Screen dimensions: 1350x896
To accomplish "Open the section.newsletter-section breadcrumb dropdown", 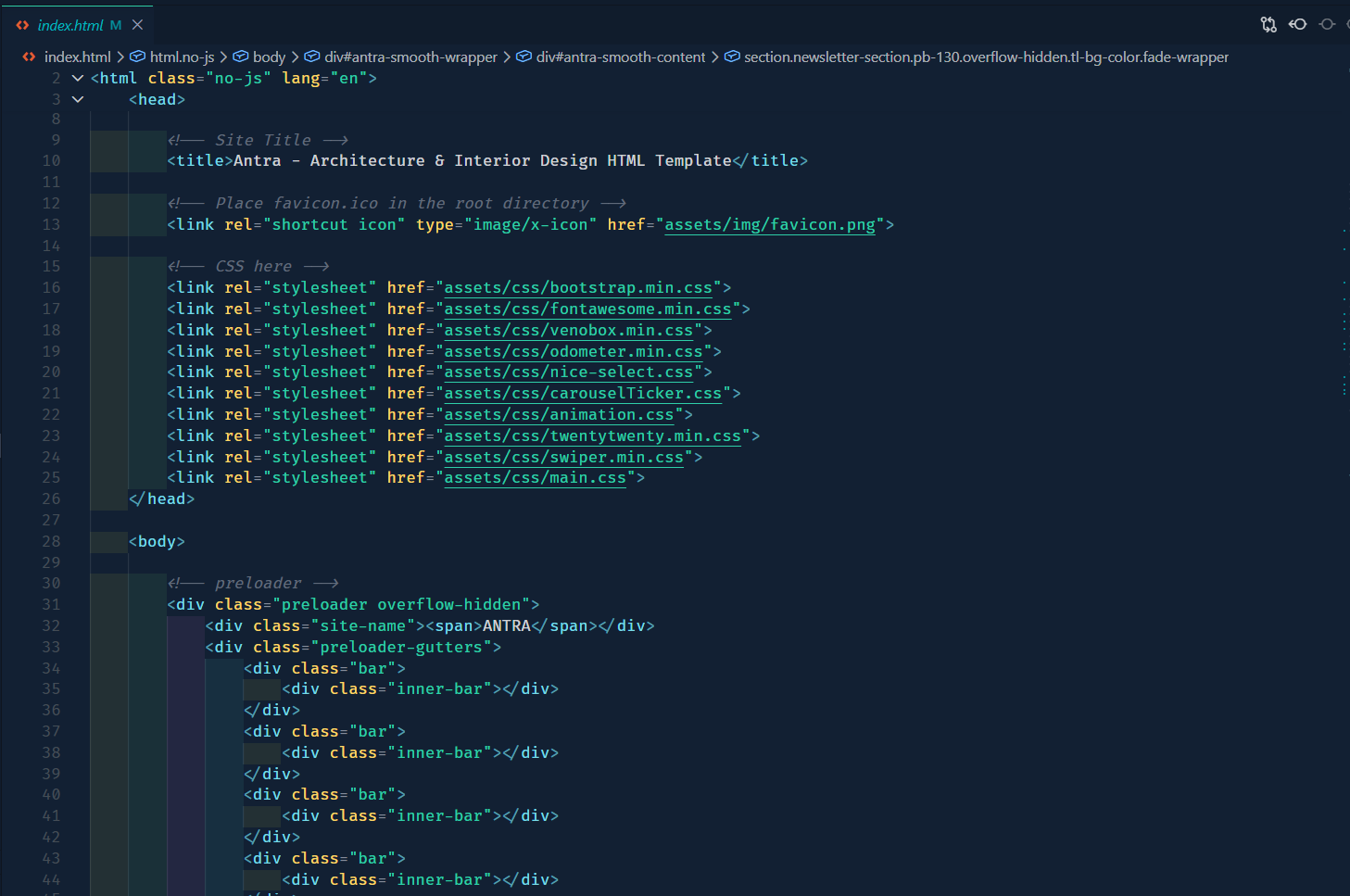I will click(x=986, y=57).
